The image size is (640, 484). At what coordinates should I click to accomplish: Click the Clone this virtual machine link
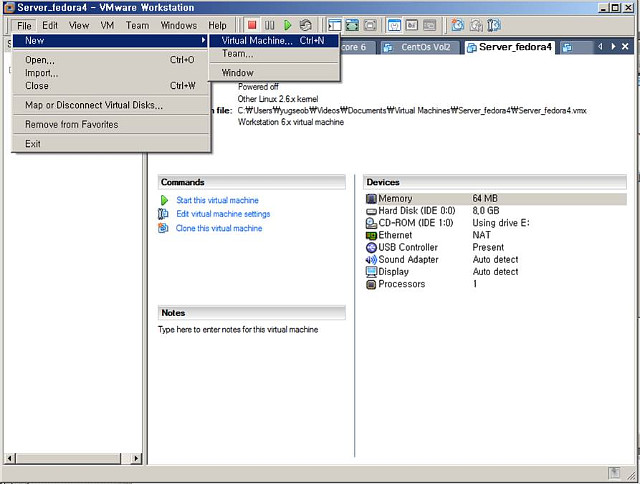[219, 228]
